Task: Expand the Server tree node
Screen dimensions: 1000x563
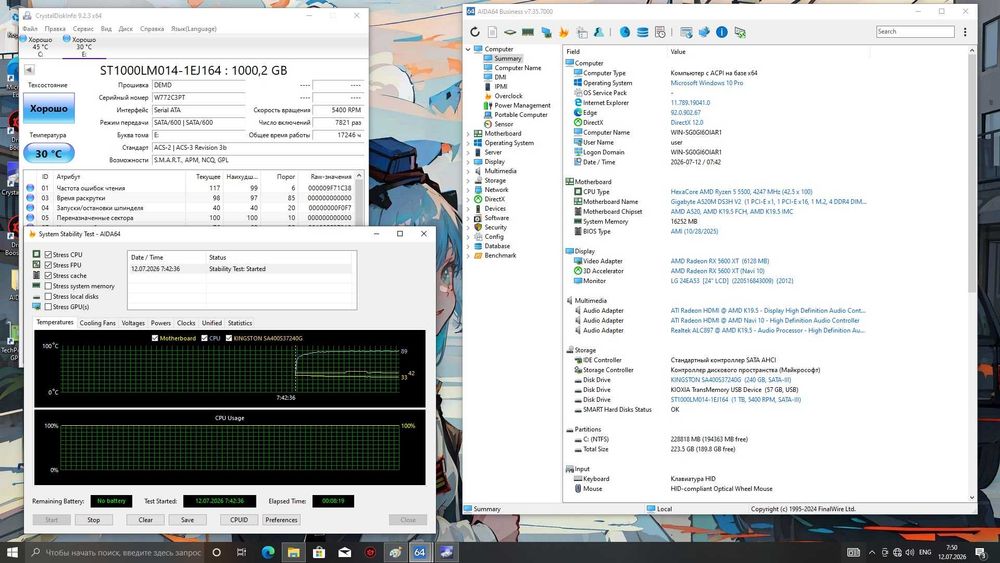Action: coord(467,152)
